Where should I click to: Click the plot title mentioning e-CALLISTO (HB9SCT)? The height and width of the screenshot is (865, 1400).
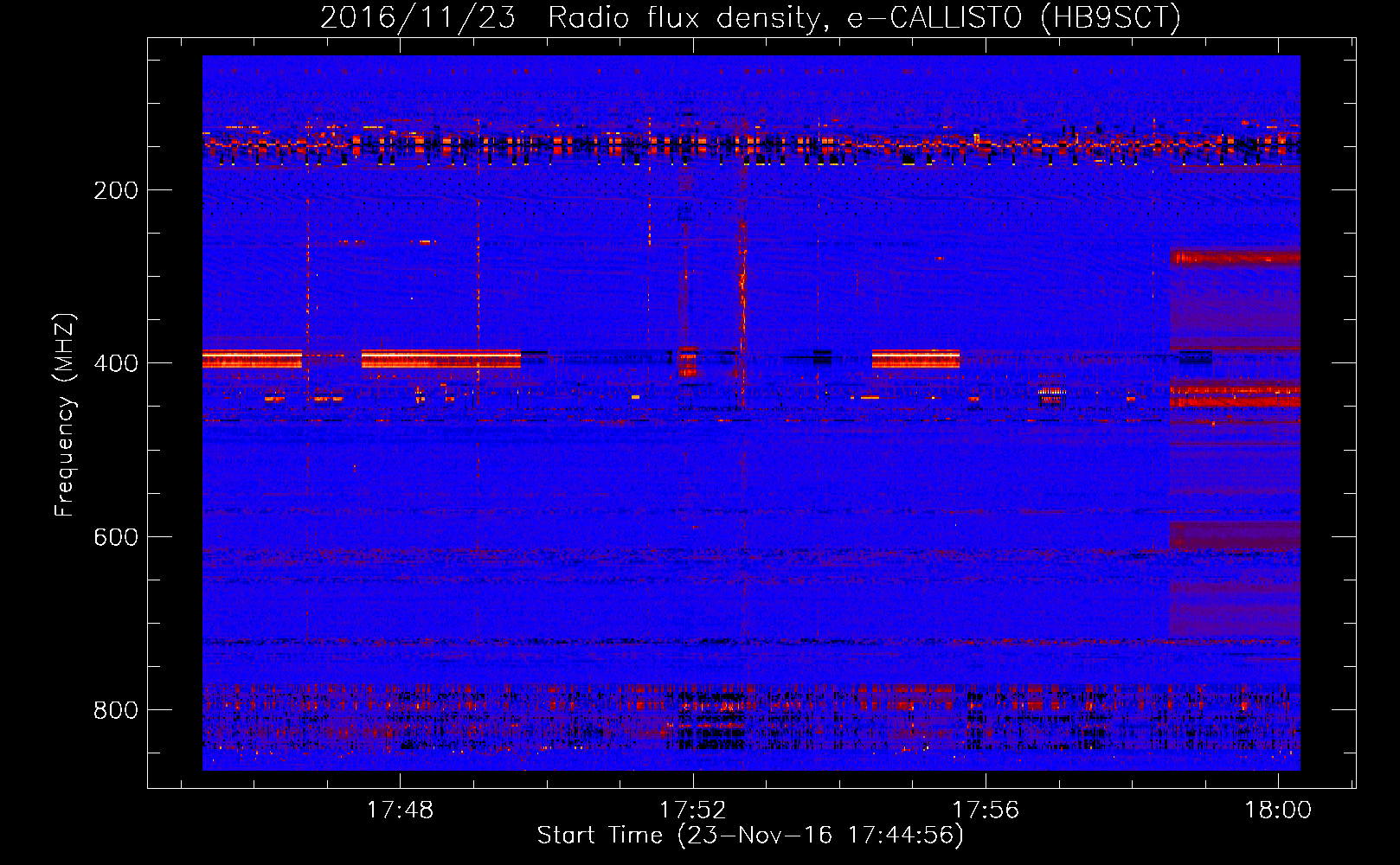[750, 17]
